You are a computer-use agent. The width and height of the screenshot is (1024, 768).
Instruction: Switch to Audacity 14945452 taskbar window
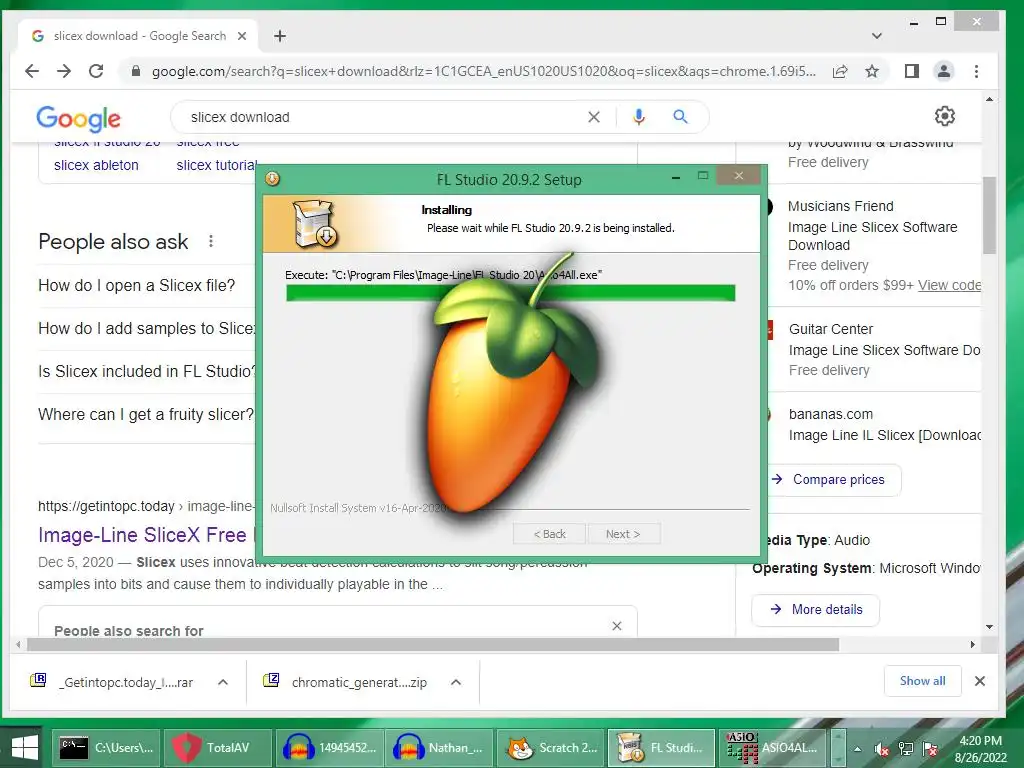[328, 748]
